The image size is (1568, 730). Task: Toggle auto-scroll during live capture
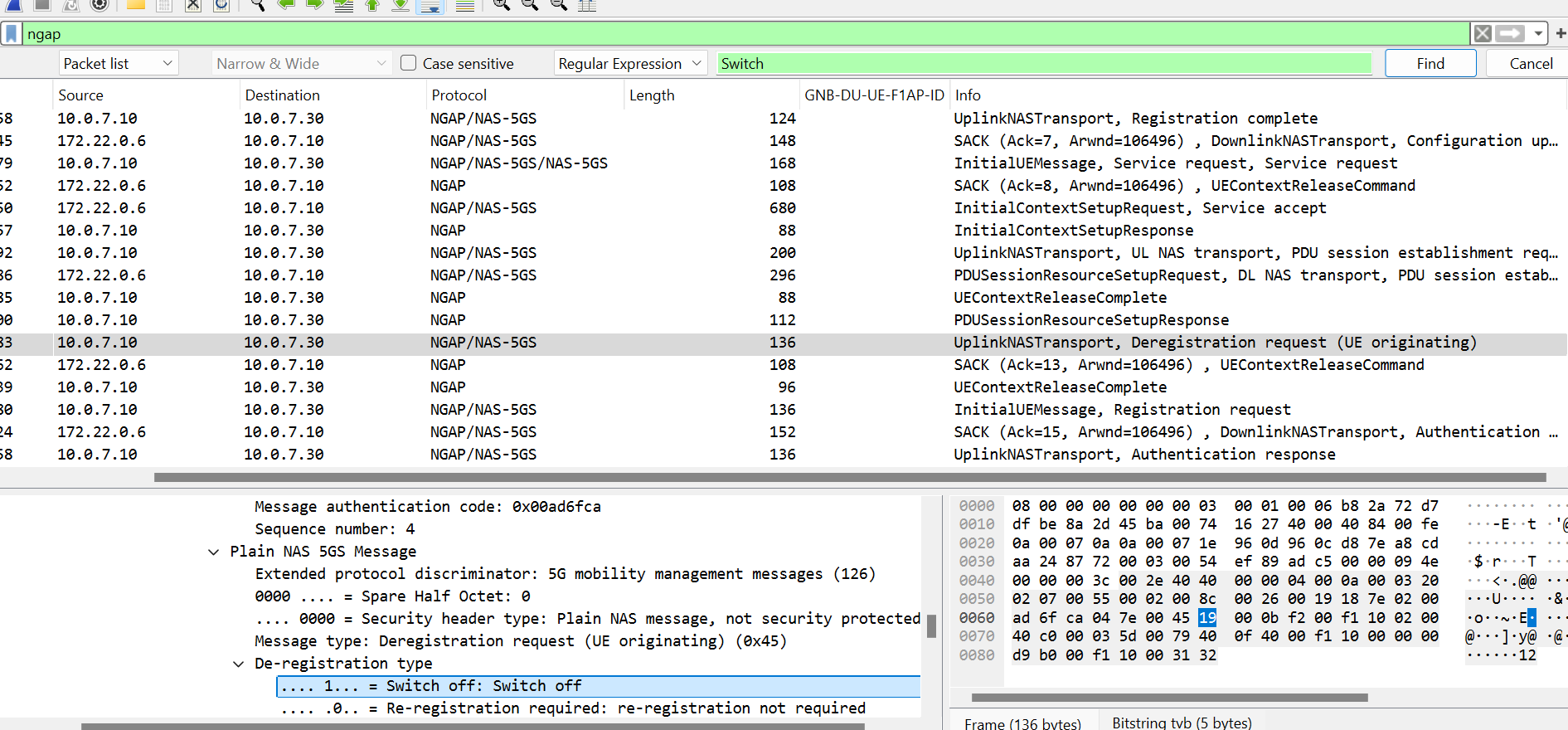(430, 5)
